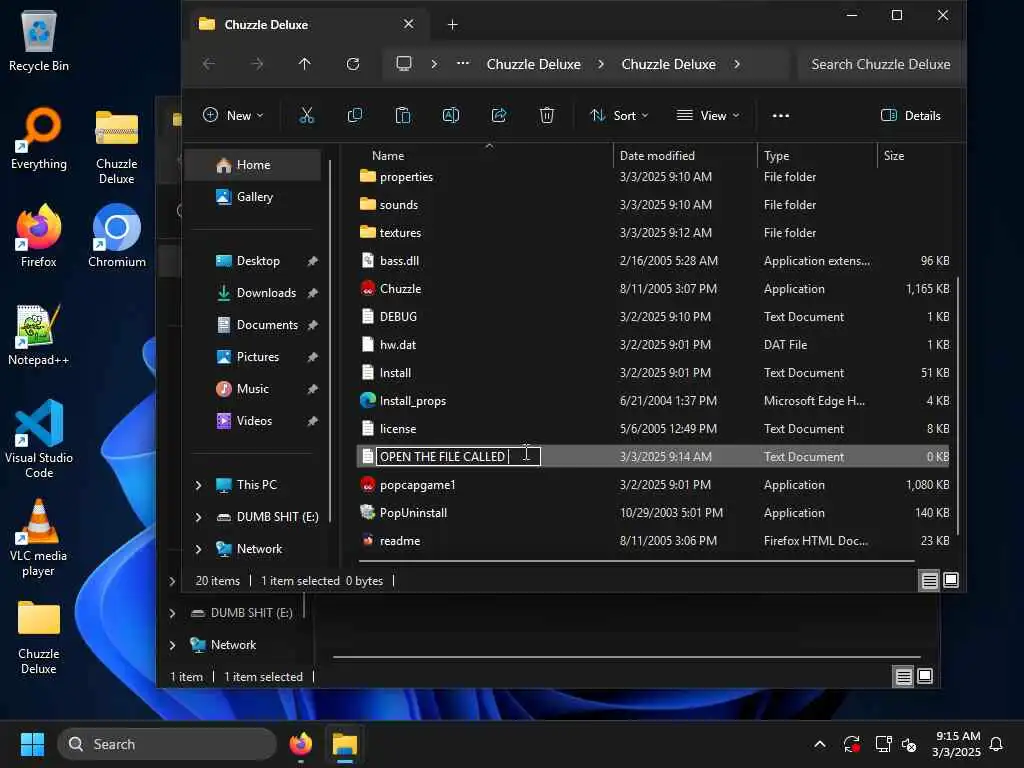The image size is (1024, 768).
Task: Open Gallery in navigation pane
Action: tap(253, 197)
